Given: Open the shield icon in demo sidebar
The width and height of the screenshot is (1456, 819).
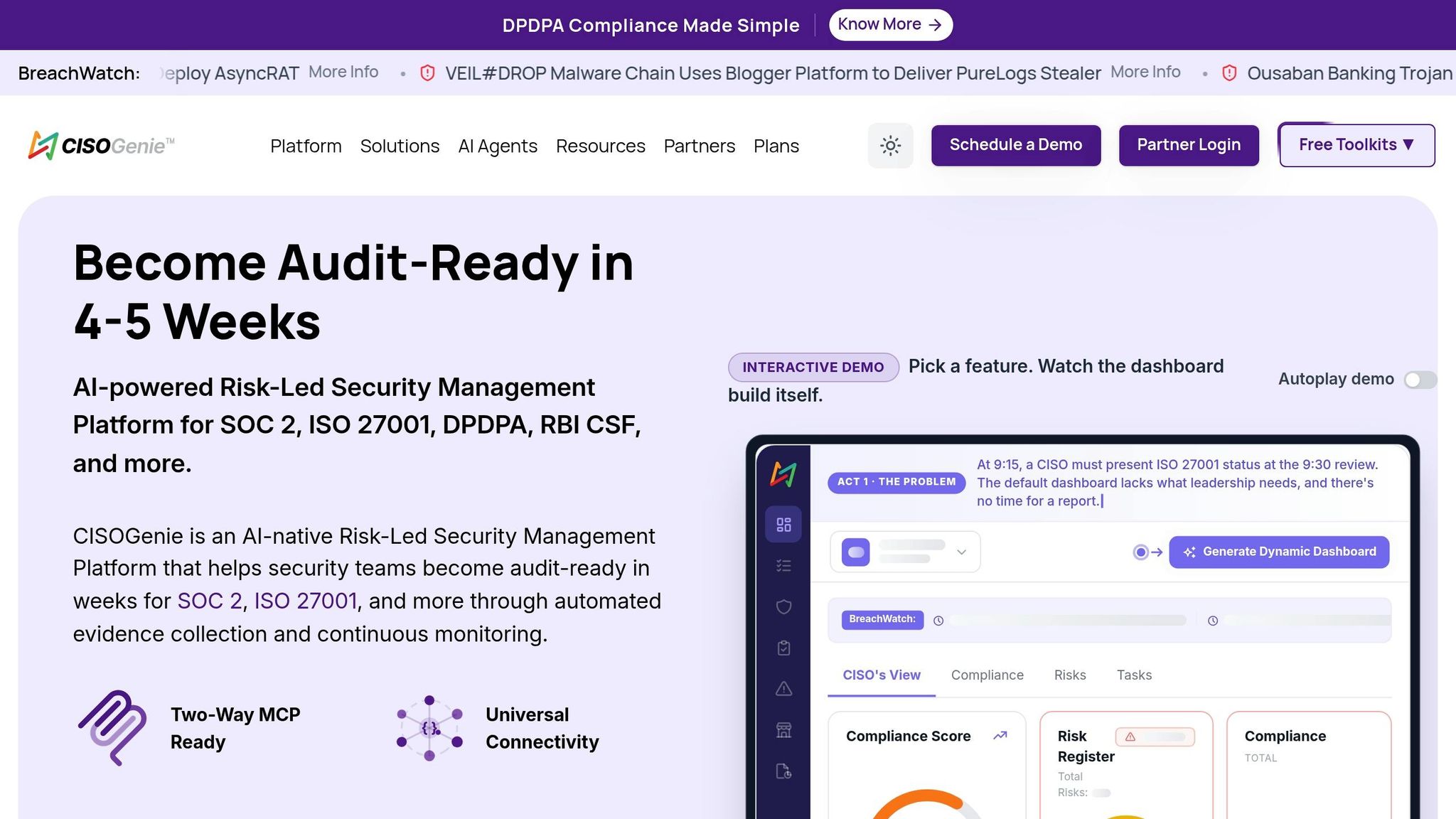Looking at the screenshot, I should [783, 606].
